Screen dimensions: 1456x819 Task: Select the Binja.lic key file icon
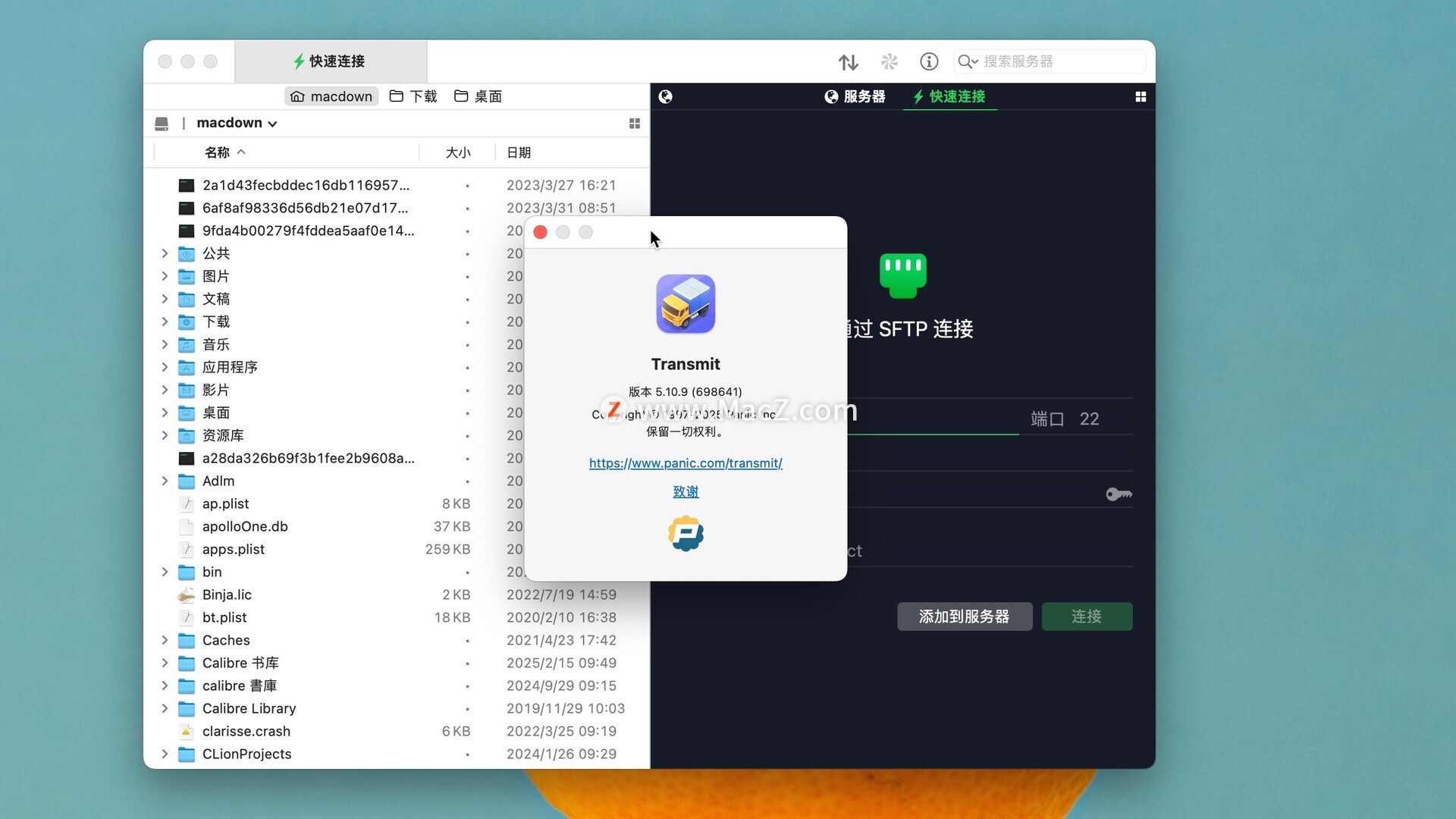(x=187, y=595)
